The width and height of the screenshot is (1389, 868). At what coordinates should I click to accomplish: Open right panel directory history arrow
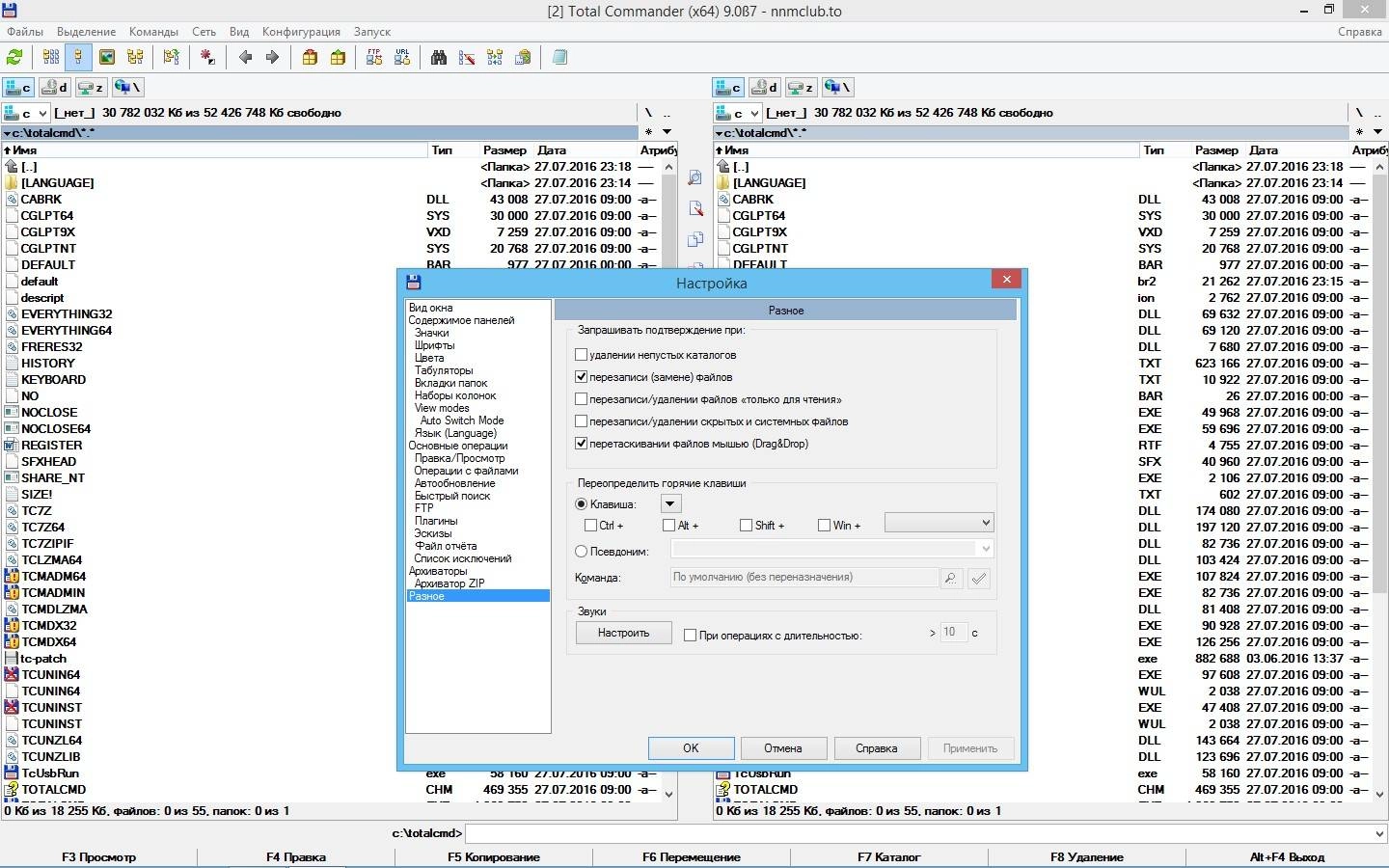click(x=1377, y=132)
